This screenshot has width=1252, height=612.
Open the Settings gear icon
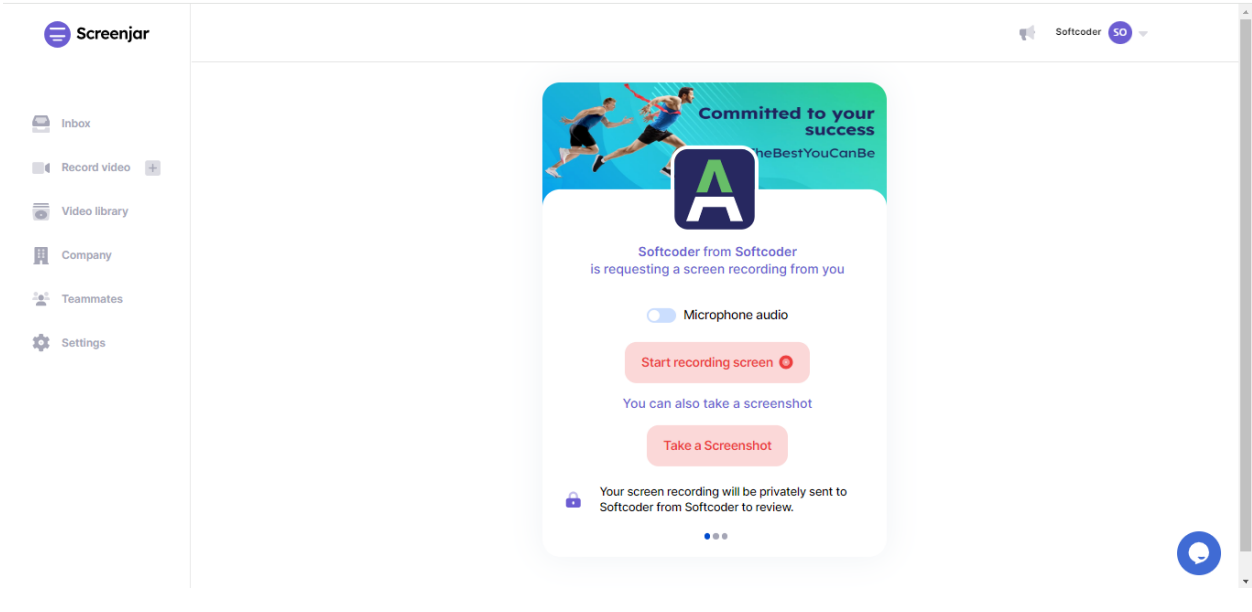41,343
